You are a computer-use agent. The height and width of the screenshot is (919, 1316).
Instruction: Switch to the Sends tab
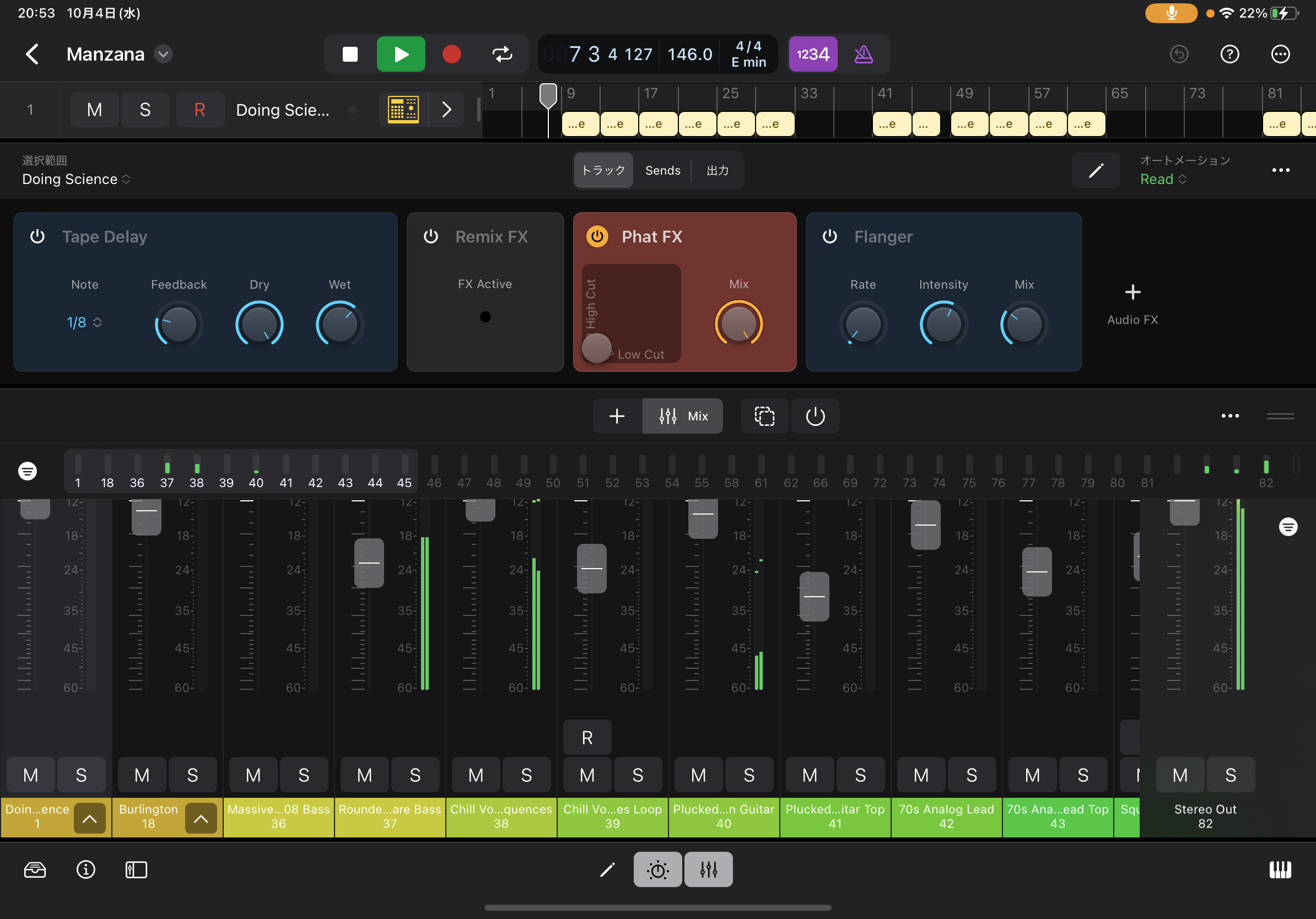pyautogui.click(x=662, y=170)
